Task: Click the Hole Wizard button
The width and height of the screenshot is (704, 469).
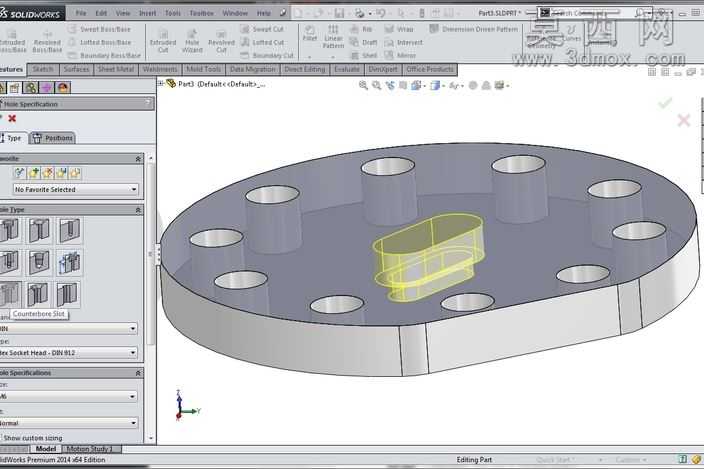Action: 192,41
